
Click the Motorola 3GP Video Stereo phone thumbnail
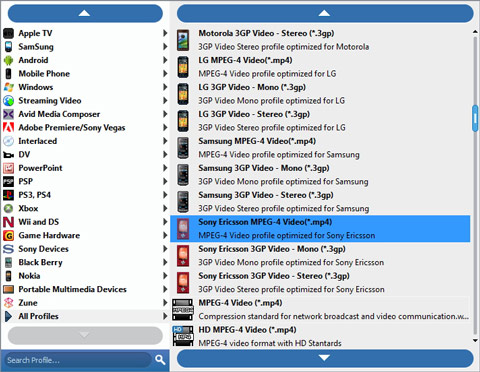183,40
